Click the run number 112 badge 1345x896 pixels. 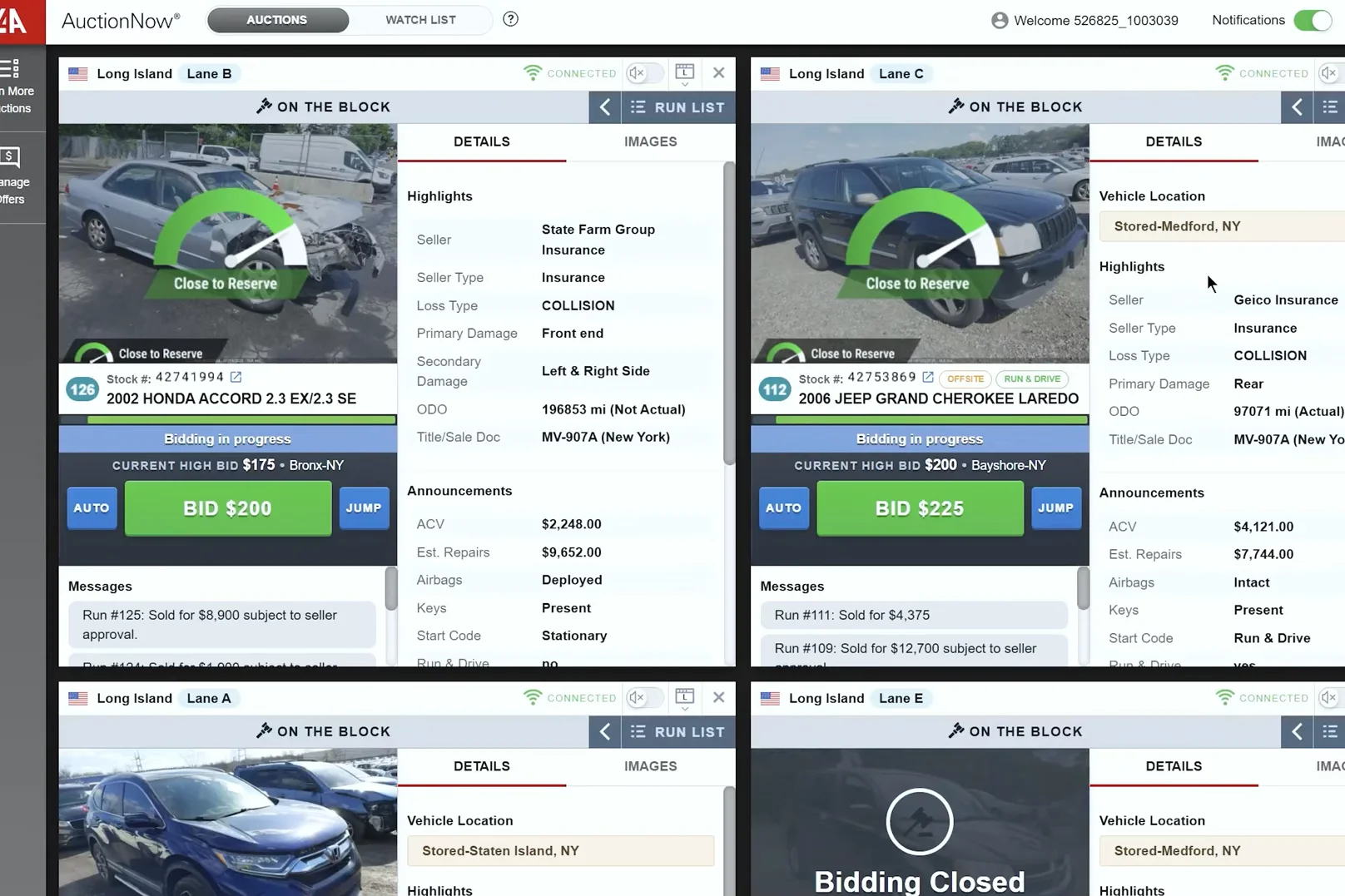[775, 389]
